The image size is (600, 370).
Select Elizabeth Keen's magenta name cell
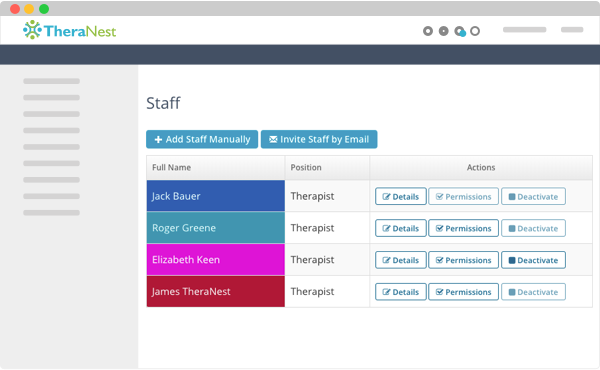216,259
